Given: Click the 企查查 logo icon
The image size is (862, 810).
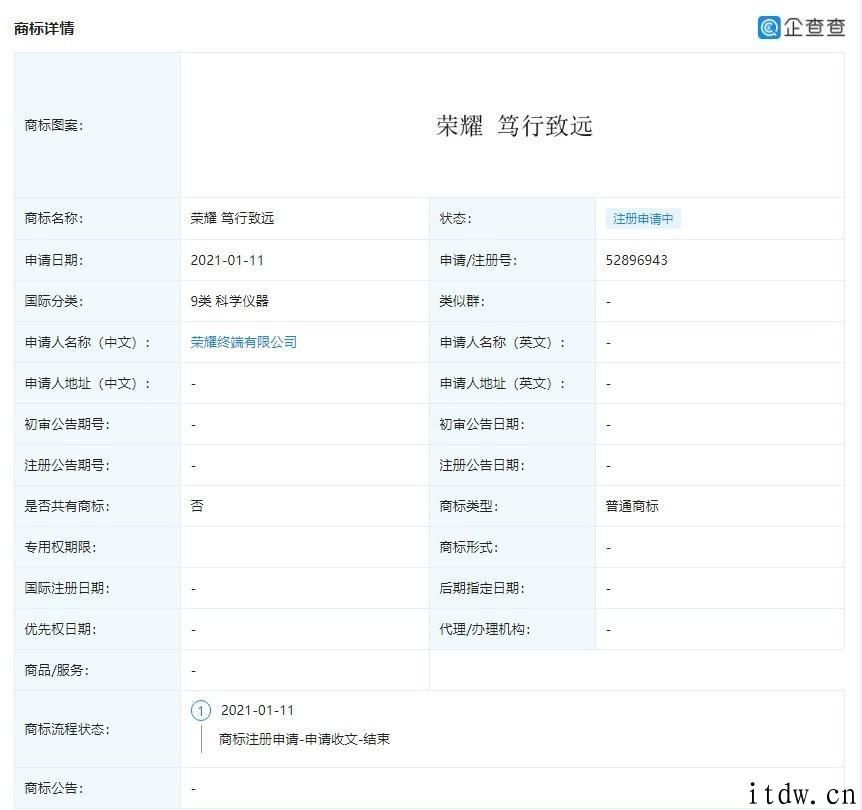Looking at the screenshot, I should point(769,27).
